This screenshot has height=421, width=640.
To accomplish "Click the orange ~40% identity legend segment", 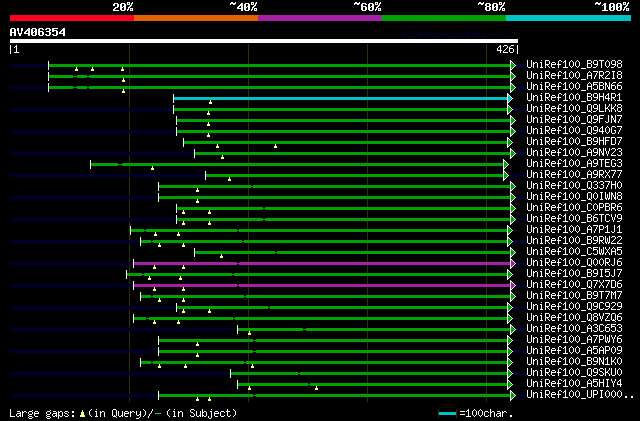I will coord(196,18).
